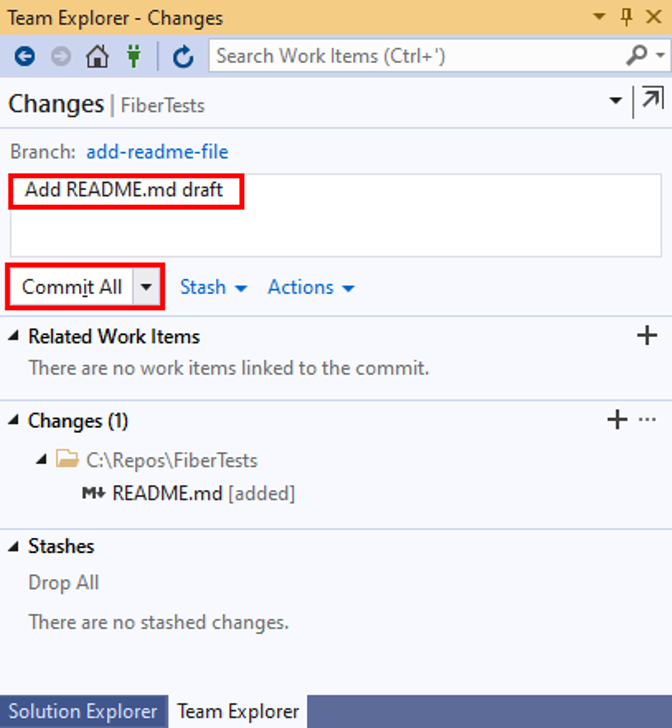Switch to the Solution Explorer tab
The image size is (672, 728).
(83, 711)
